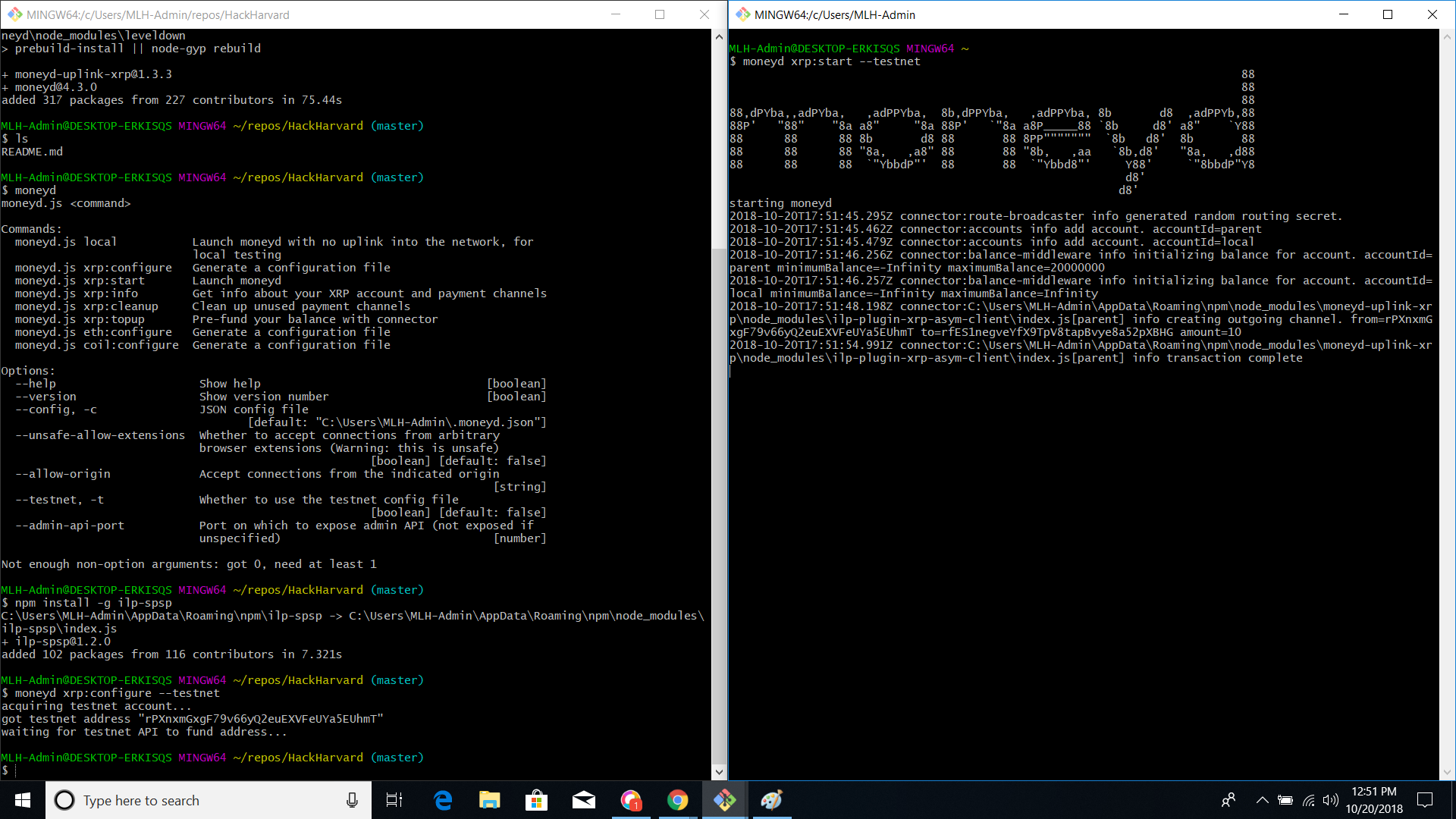Image resolution: width=1456 pixels, height=819 pixels.
Task: Open Microsoft Edge from the taskbar
Action: click(443, 800)
